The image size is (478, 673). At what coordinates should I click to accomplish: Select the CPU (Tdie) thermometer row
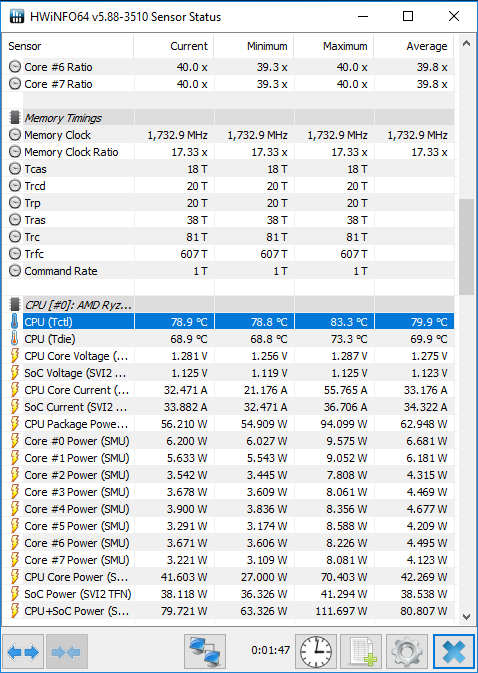point(228,339)
